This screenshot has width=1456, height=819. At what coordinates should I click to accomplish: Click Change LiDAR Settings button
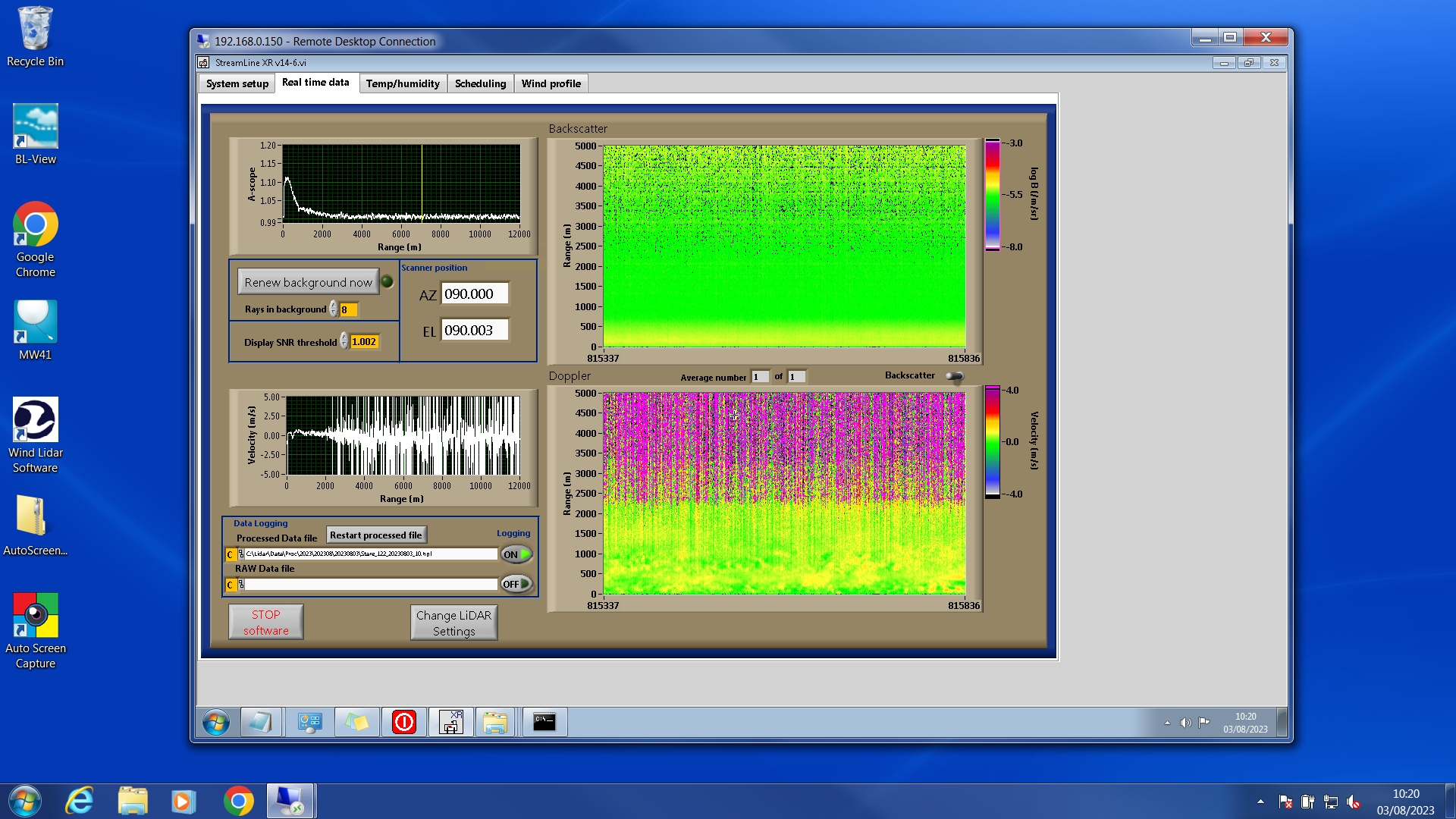(x=453, y=623)
